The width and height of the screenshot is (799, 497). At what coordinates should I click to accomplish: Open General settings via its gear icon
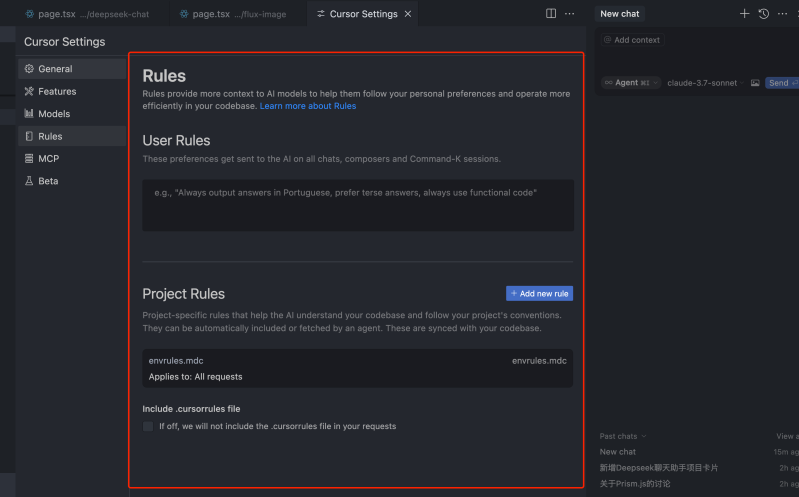pyautogui.click(x=29, y=69)
